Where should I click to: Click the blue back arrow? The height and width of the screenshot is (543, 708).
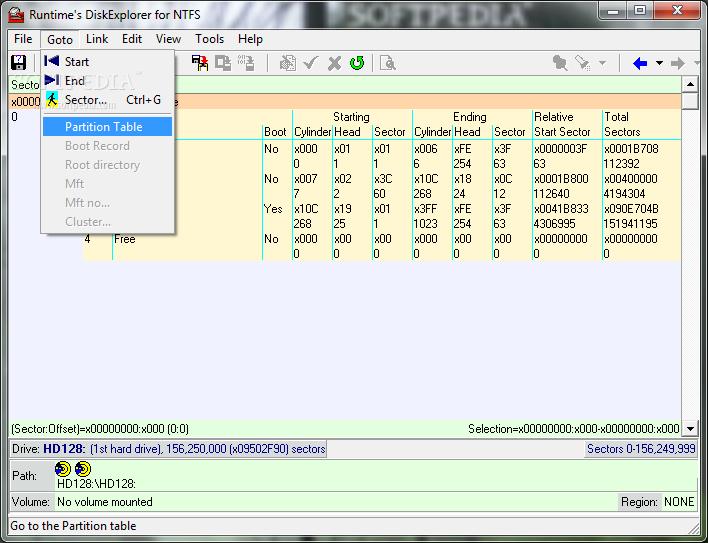click(640, 63)
